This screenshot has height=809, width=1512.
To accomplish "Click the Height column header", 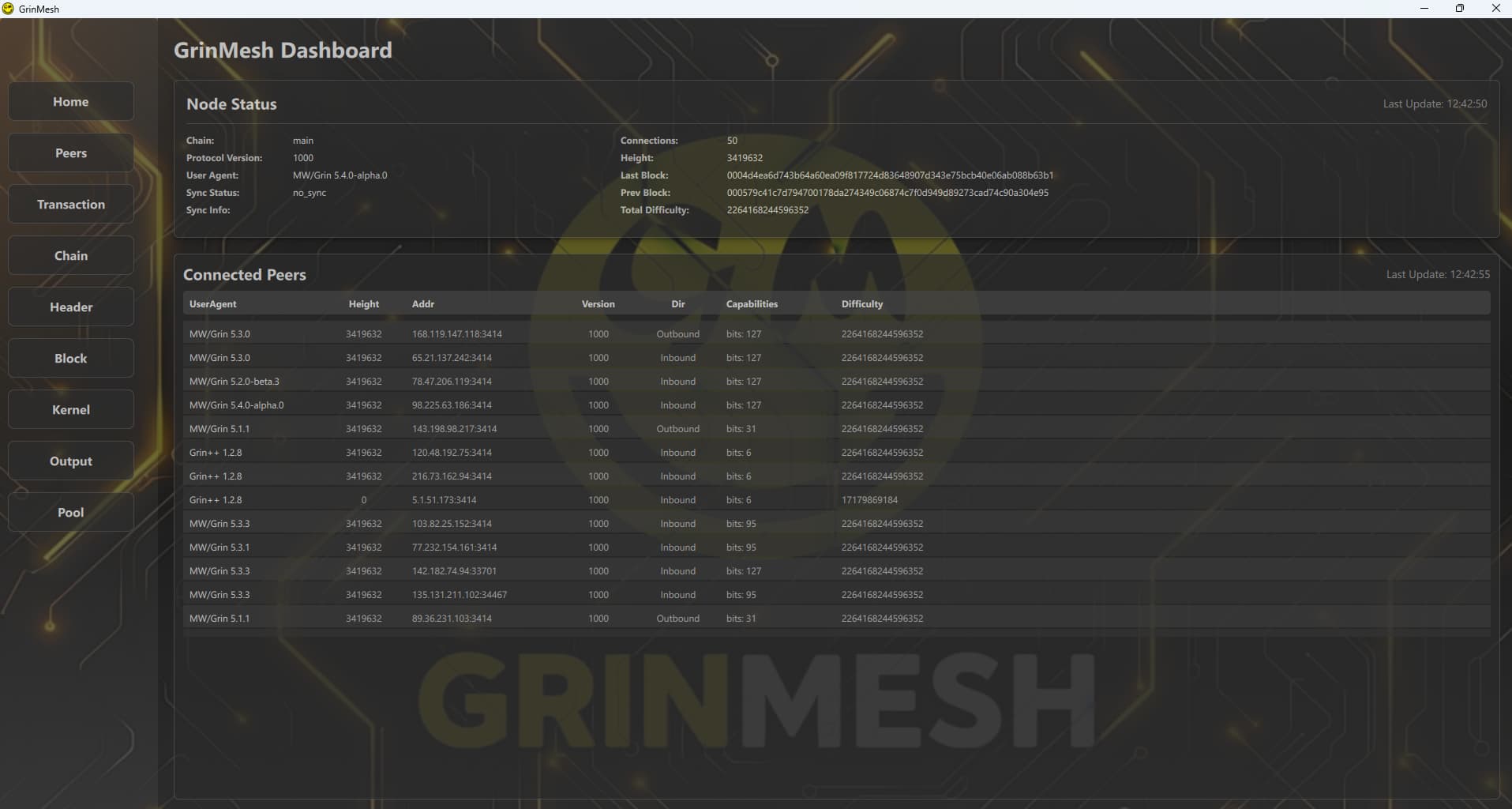I will click(364, 304).
